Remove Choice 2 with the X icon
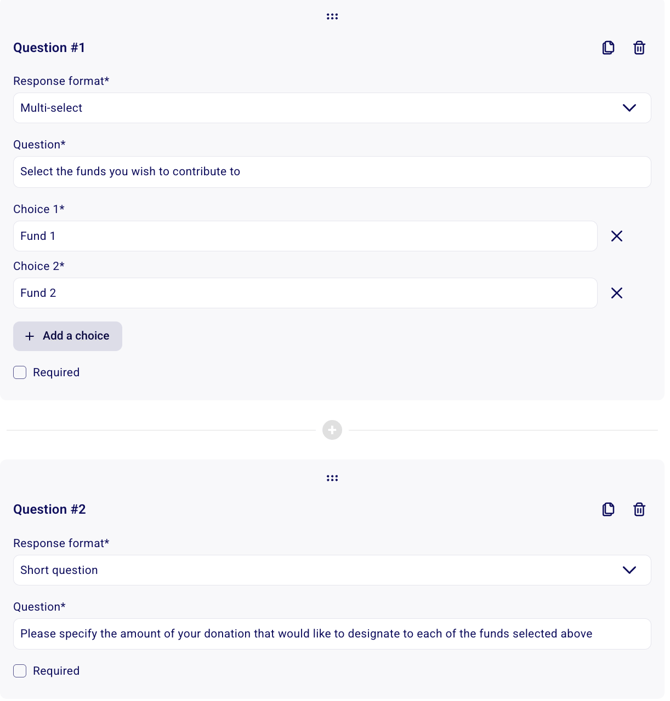670x701 pixels. (617, 293)
